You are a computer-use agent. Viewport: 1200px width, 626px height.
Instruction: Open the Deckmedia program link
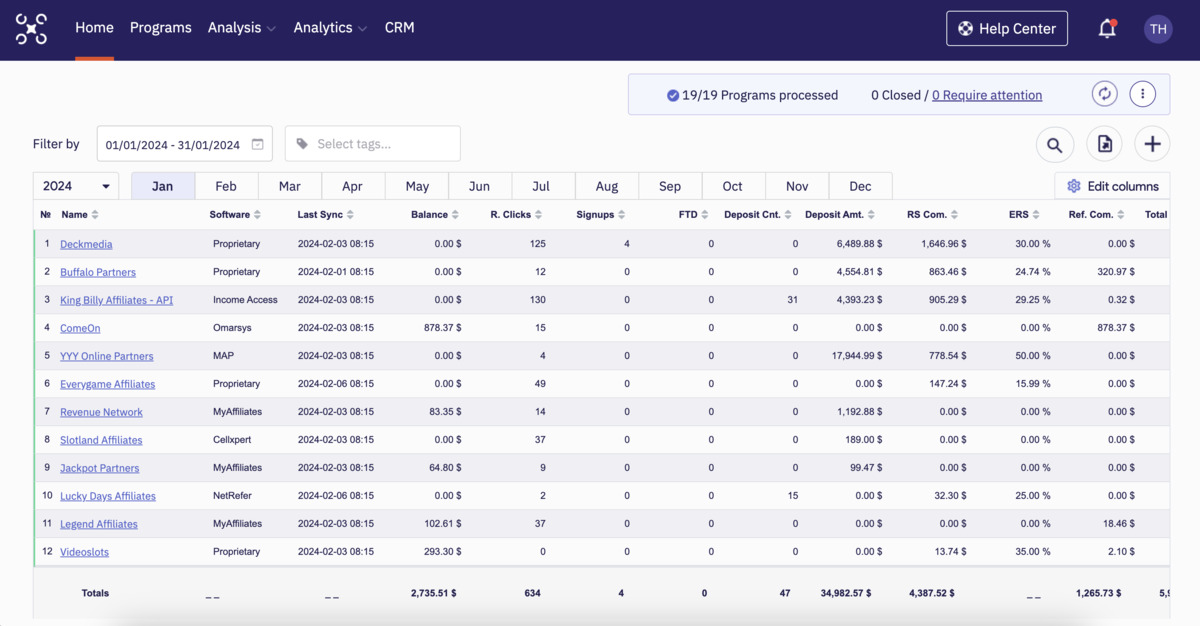[86, 244]
